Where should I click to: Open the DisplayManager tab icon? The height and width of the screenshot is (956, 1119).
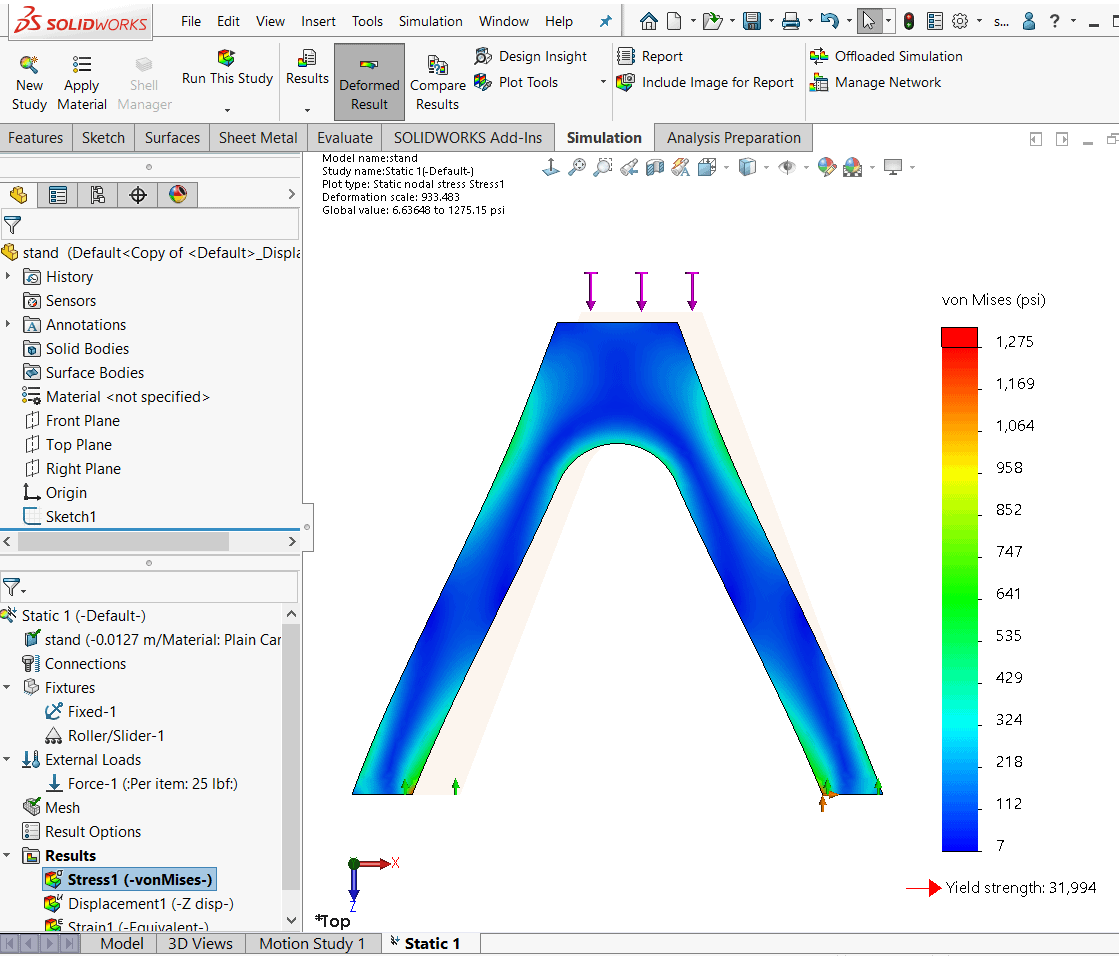(178, 195)
